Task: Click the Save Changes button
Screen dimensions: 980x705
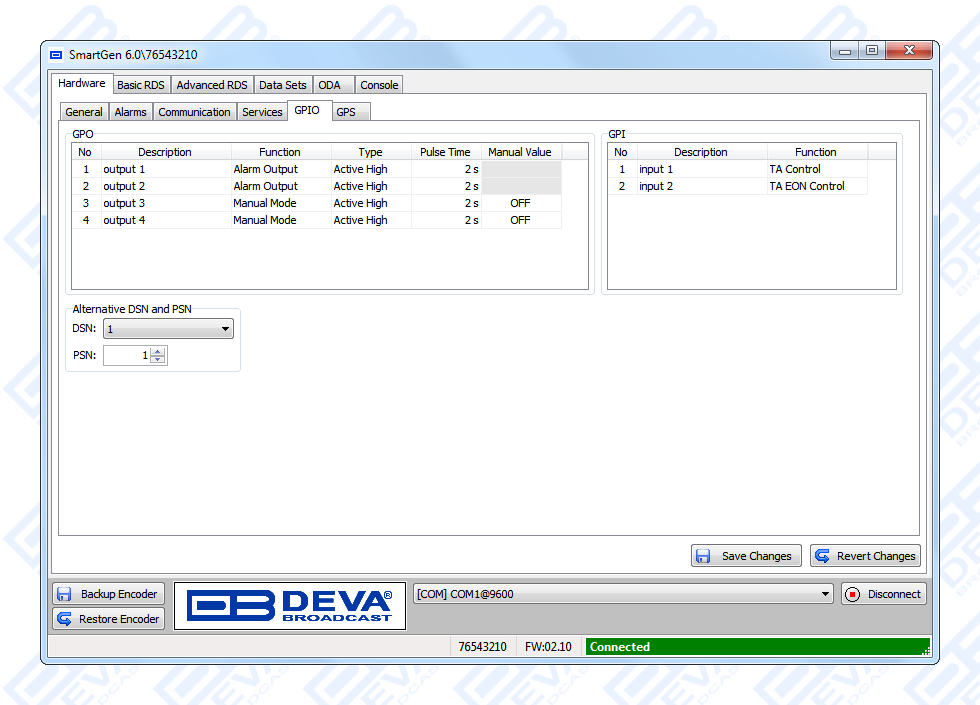Action: (x=746, y=556)
